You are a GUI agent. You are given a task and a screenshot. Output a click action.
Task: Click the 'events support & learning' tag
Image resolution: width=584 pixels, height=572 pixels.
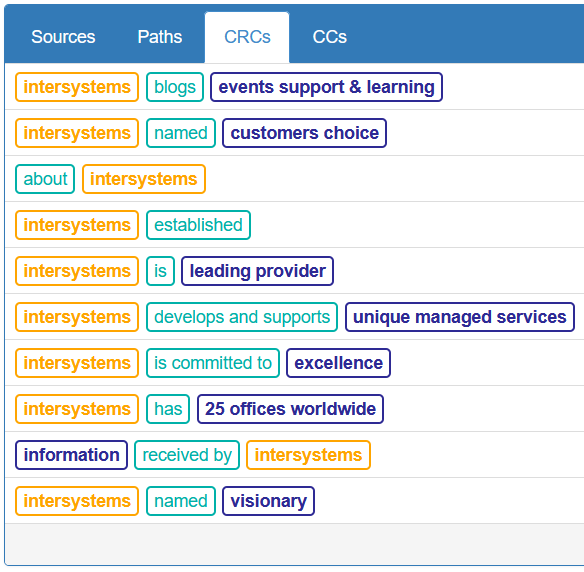coord(326,87)
